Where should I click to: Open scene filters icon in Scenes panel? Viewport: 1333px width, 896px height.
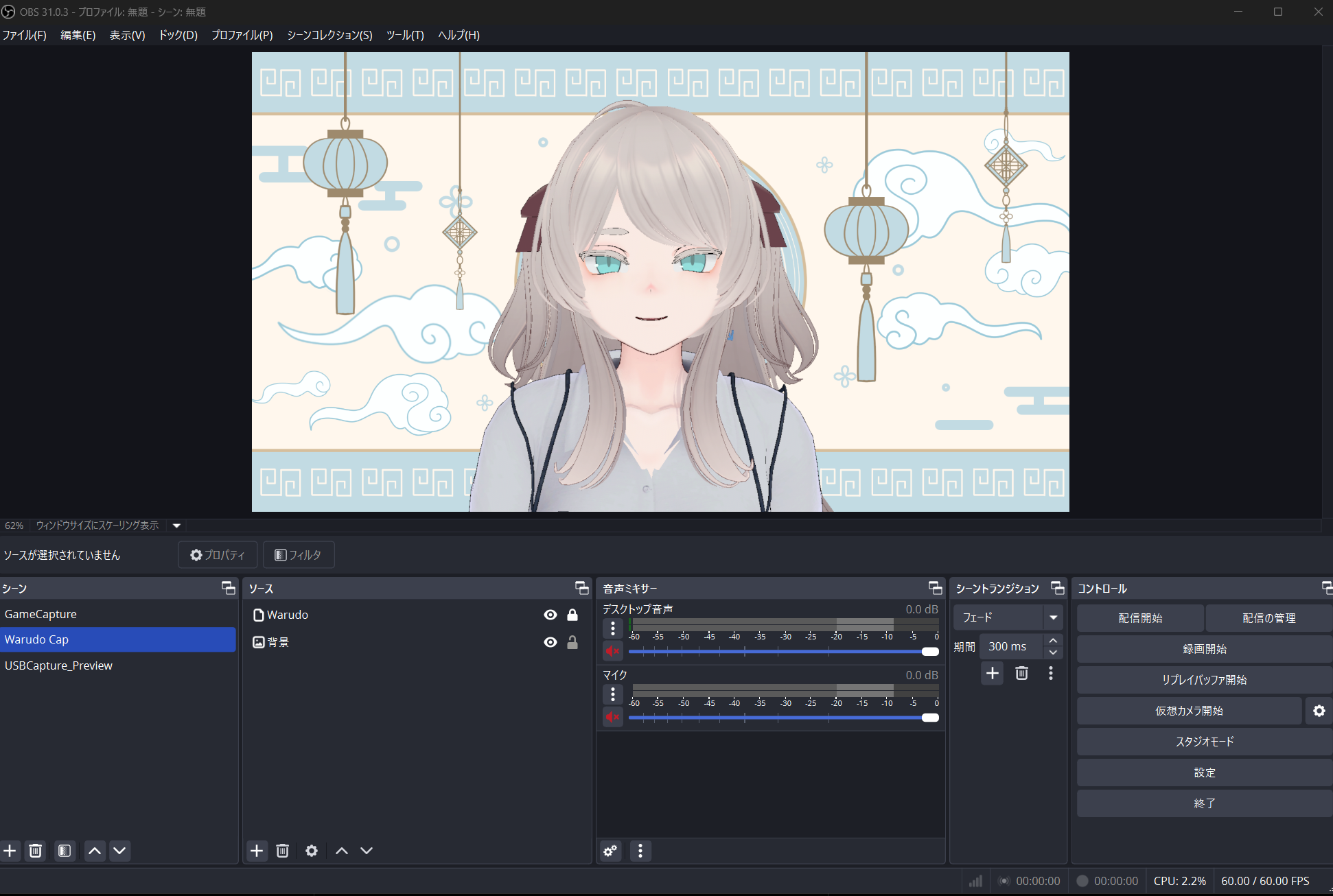coord(65,851)
